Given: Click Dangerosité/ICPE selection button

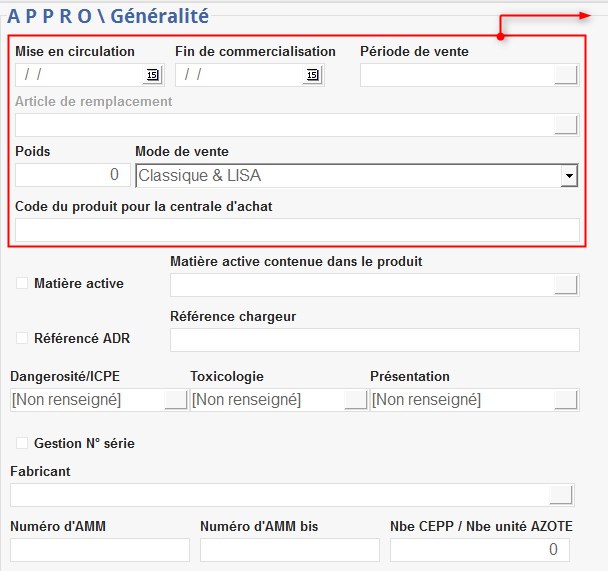Looking at the screenshot, I should coord(176,400).
